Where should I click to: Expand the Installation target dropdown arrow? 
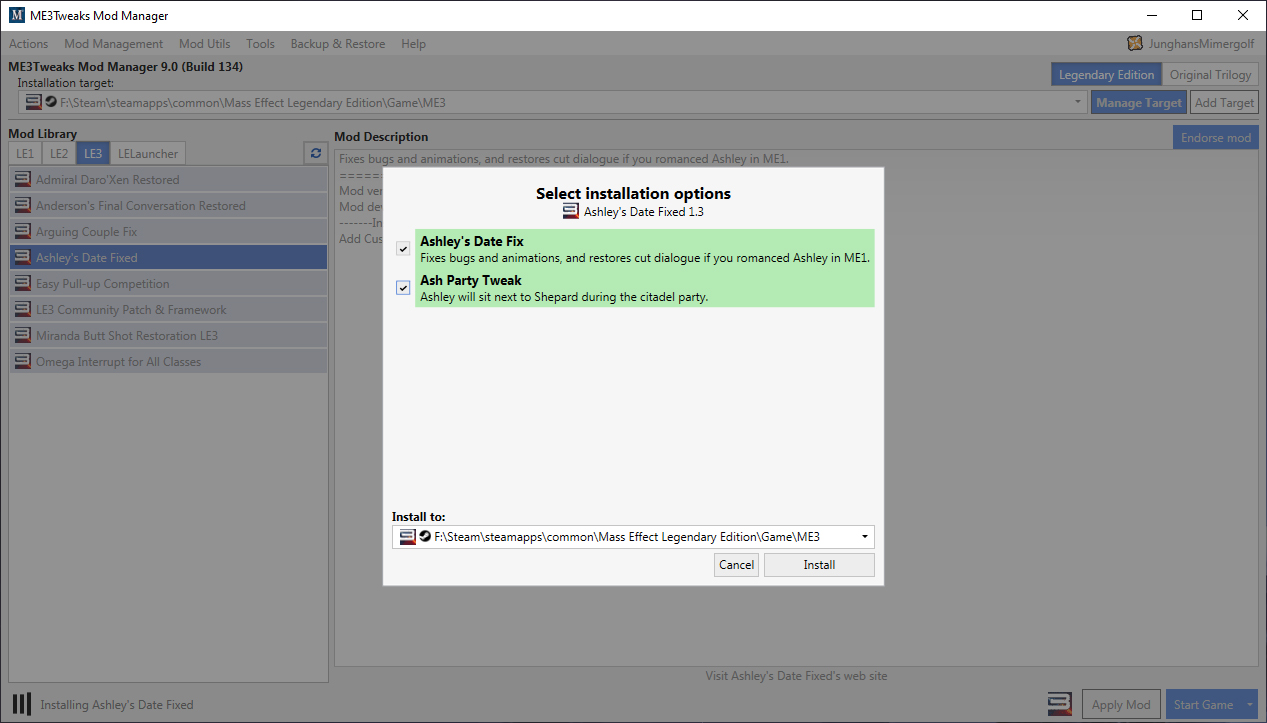[x=1078, y=102]
